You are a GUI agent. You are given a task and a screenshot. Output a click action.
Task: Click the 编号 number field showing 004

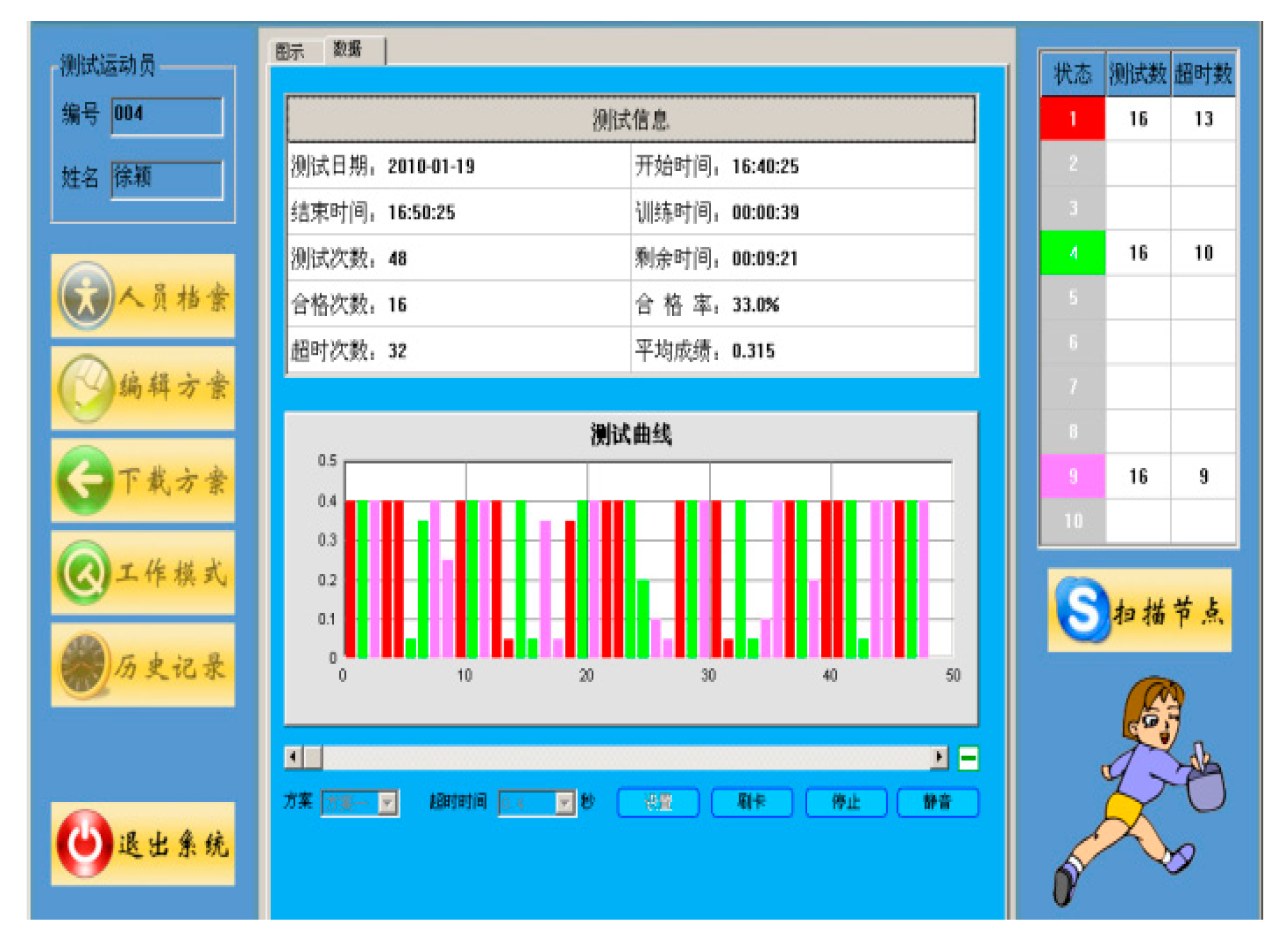click(x=167, y=116)
